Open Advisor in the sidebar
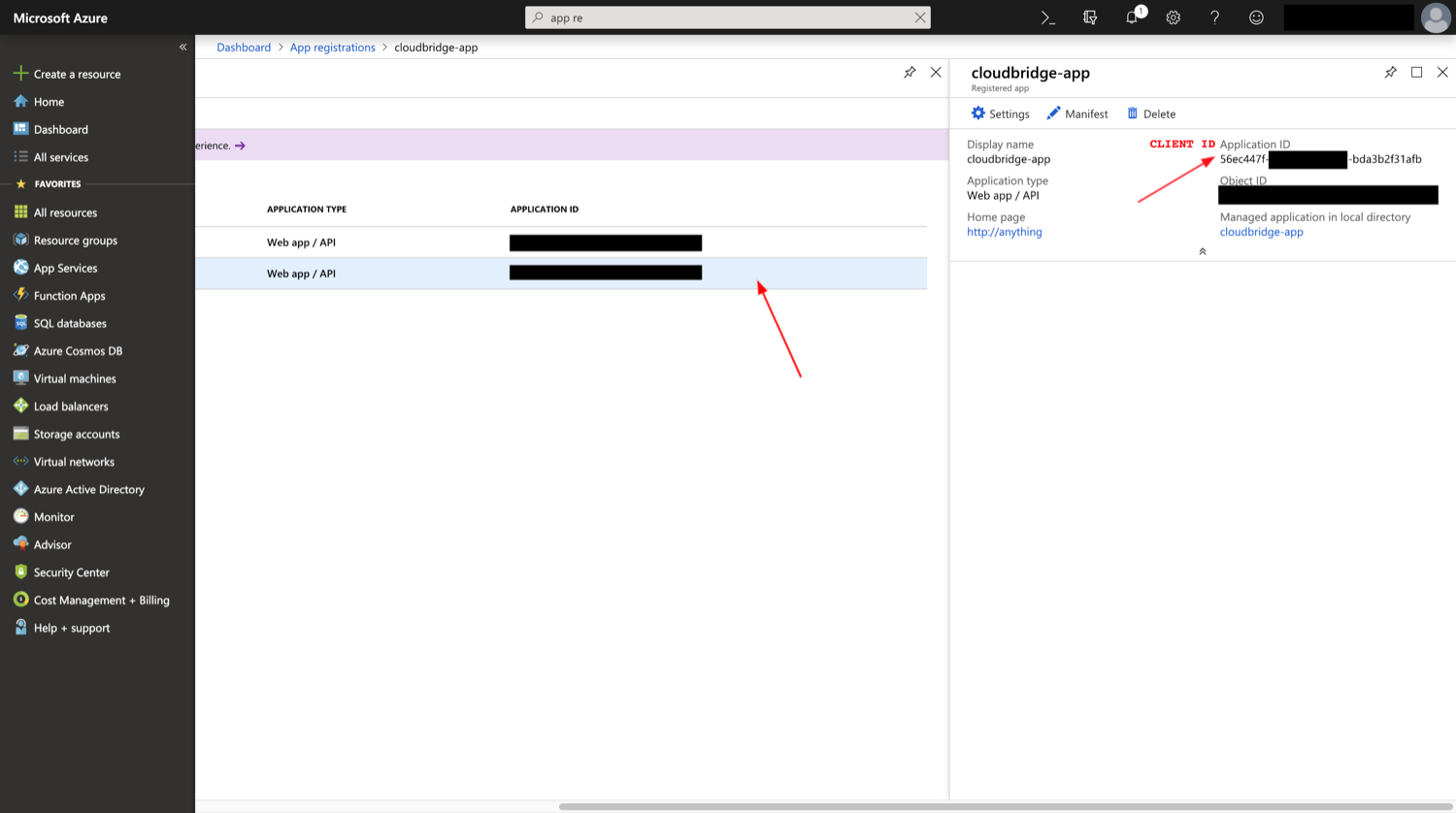Screen dimensions: 1456x813 [x=43, y=545]
